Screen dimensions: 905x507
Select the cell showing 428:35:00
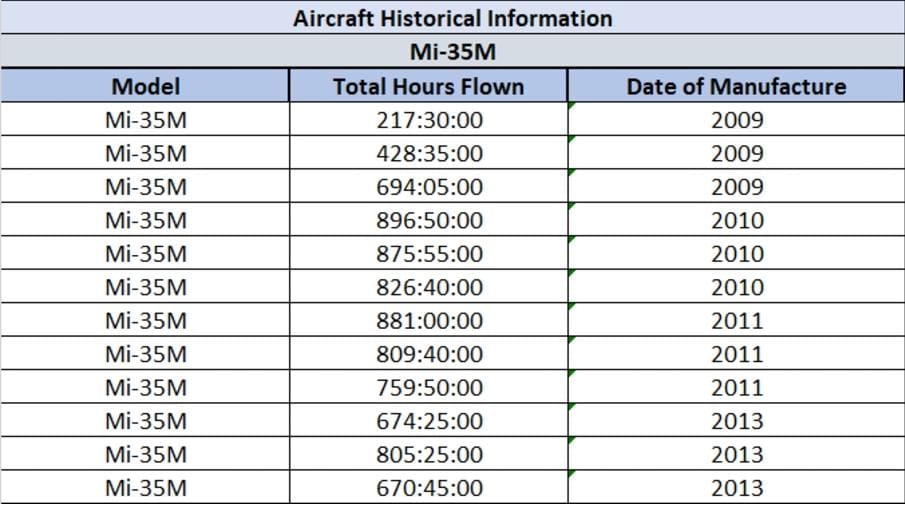click(x=428, y=153)
